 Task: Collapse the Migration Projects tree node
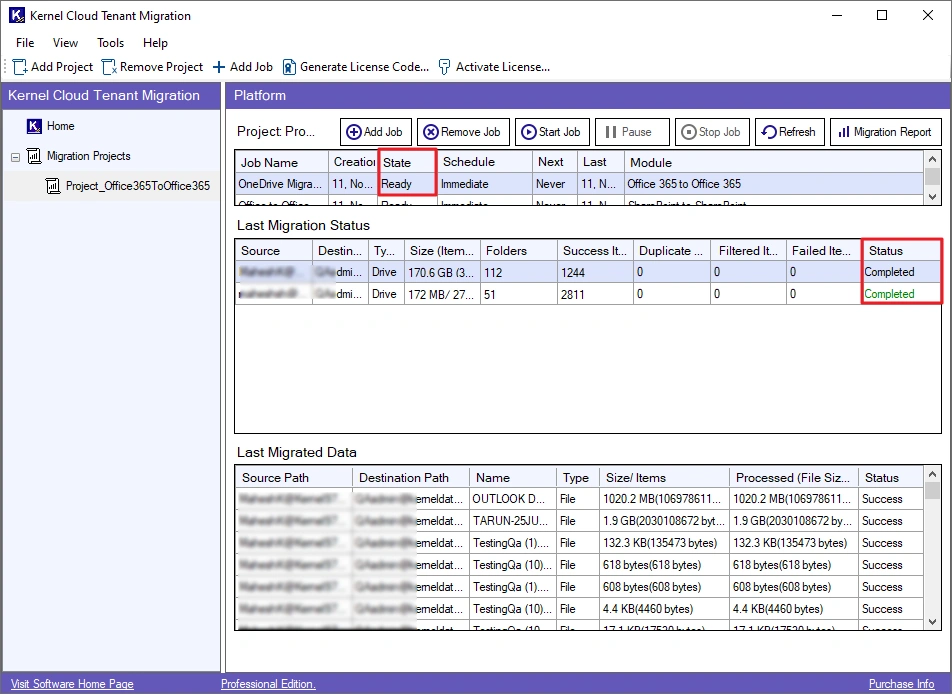15,157
